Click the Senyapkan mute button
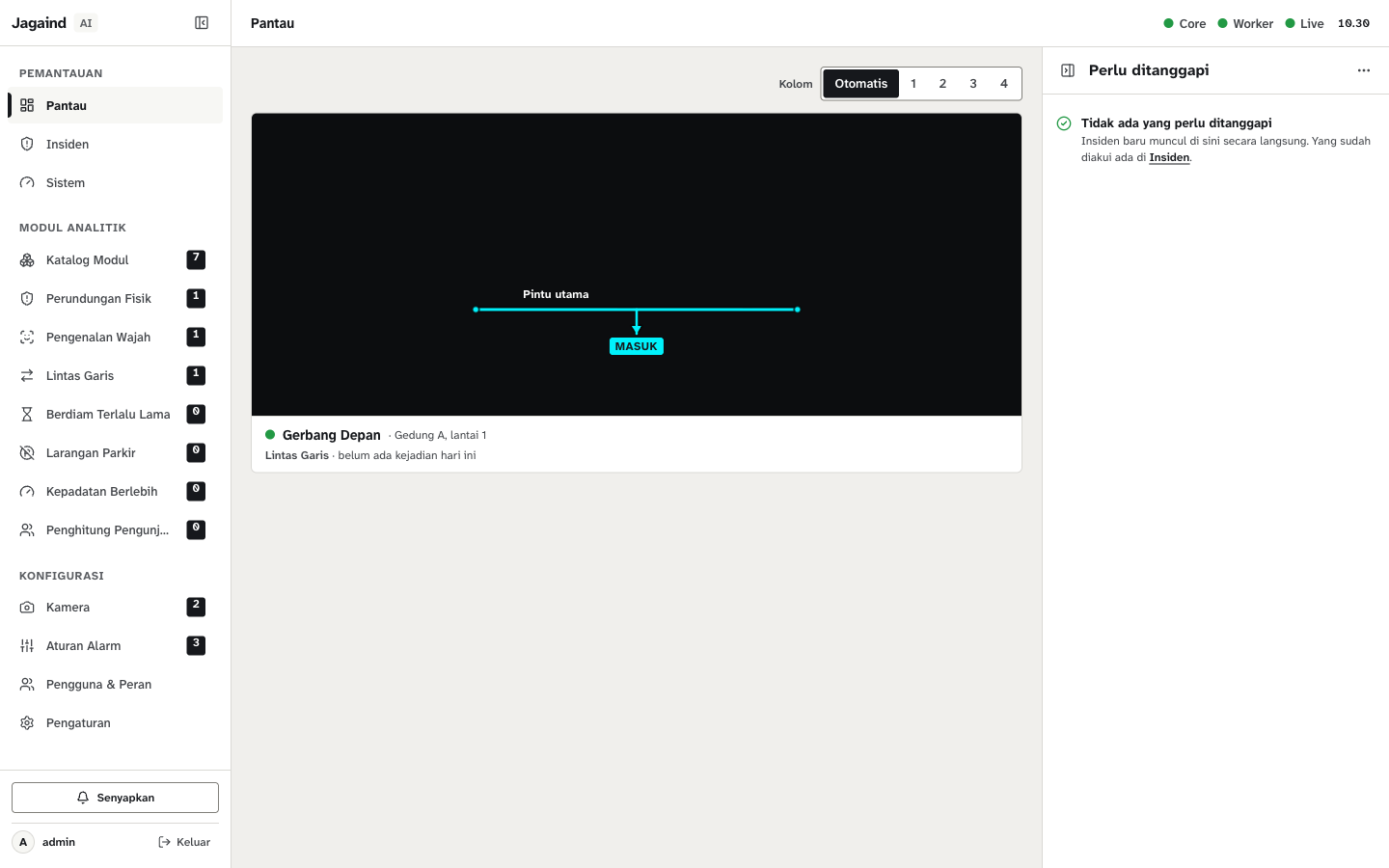The width and height of the screenshot is (1389, 868). 115,798
